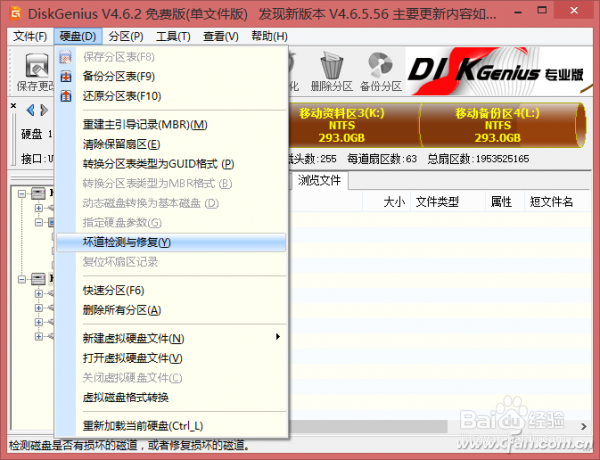The height and width of the screenshot is (460, 600).
Task: Select 快速分区(F6) menu item
Action: click(171, 290)
